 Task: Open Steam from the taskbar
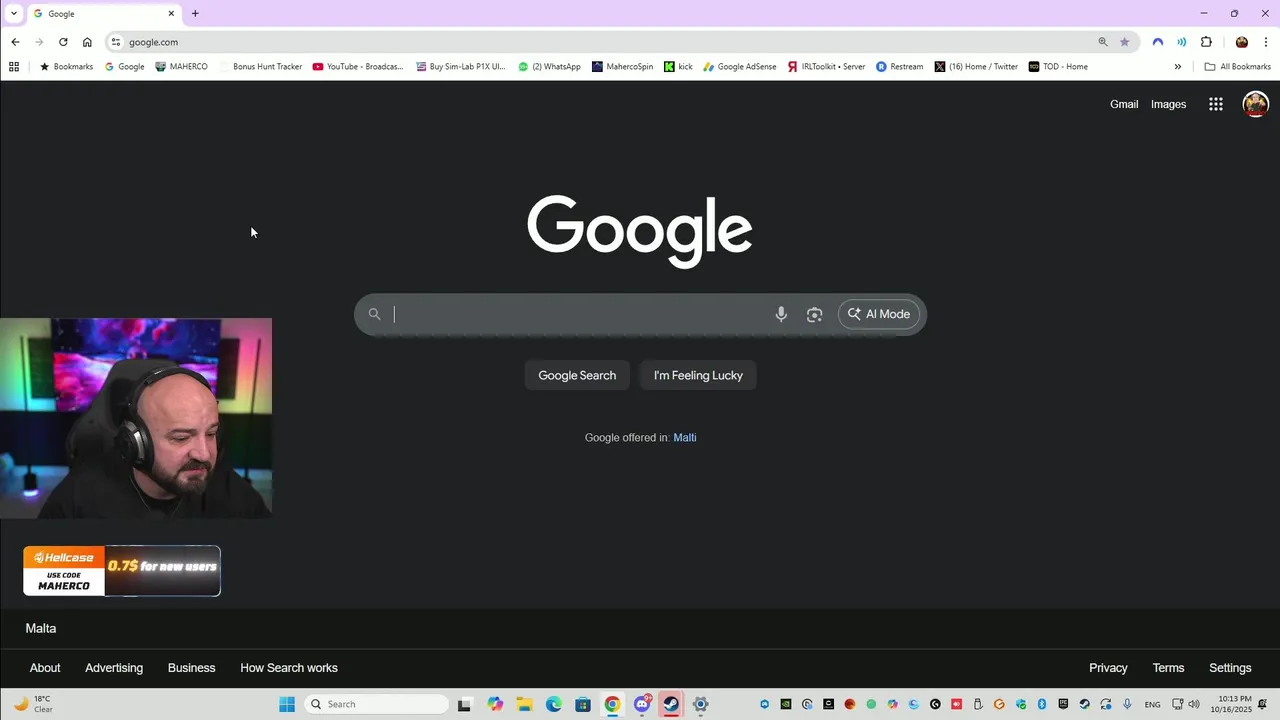pos(671,704)
